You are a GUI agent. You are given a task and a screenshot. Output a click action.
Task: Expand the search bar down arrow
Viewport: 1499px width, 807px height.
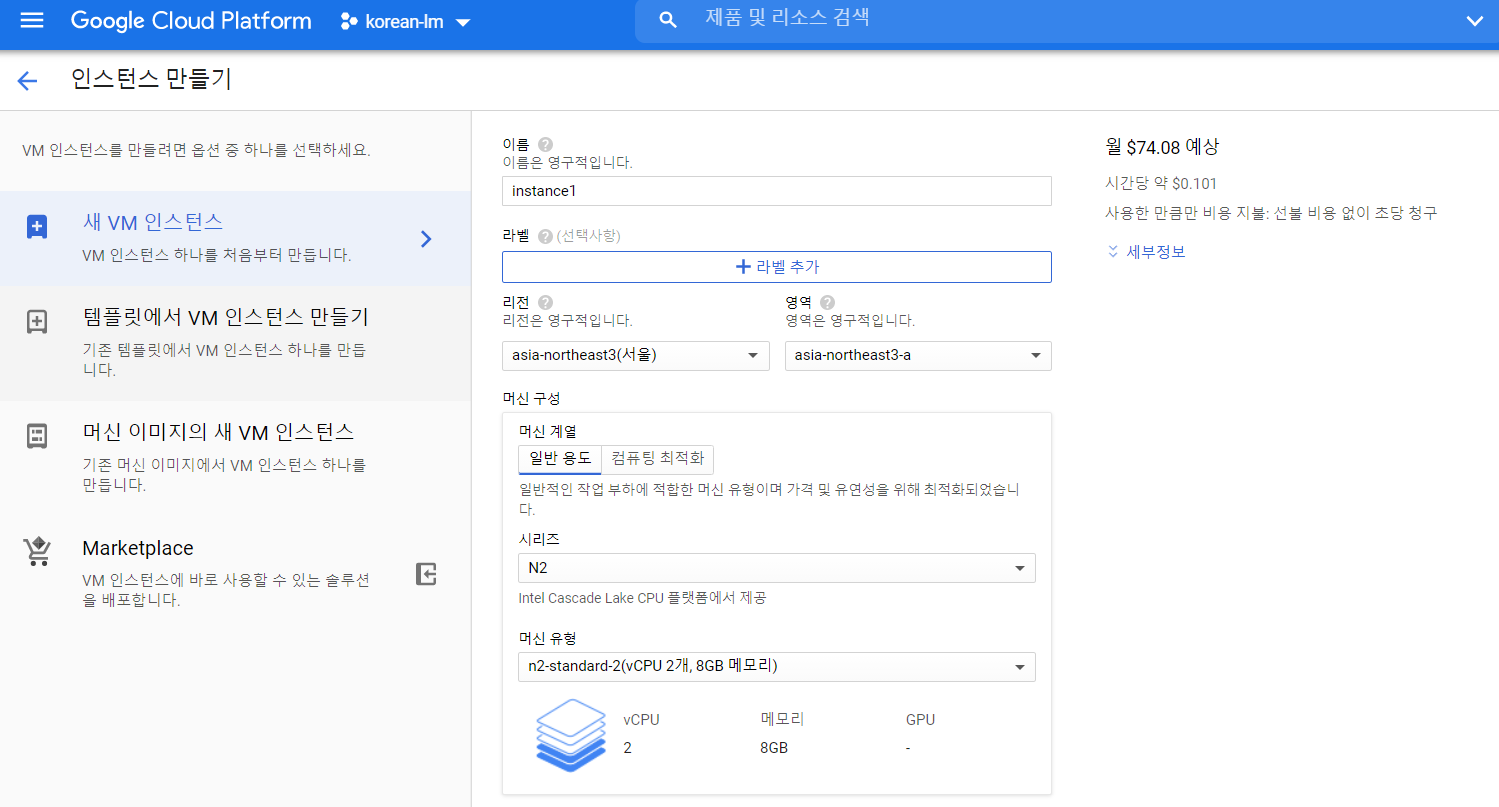click(1476, 21)
